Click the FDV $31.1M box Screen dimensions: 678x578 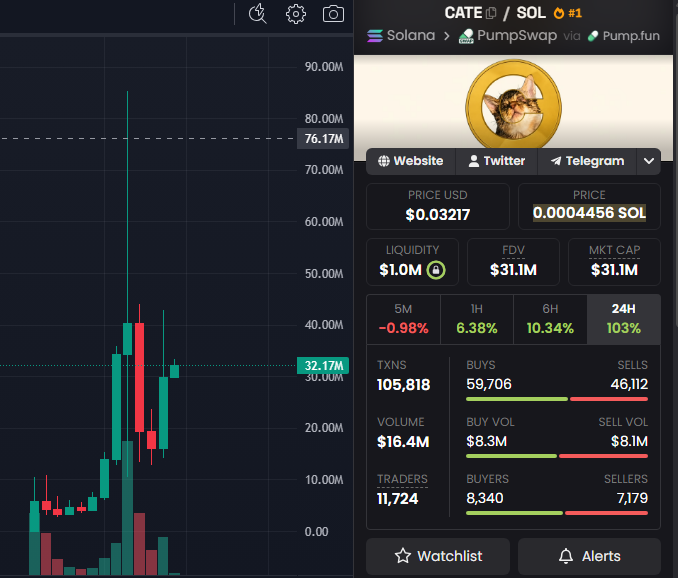513,262
